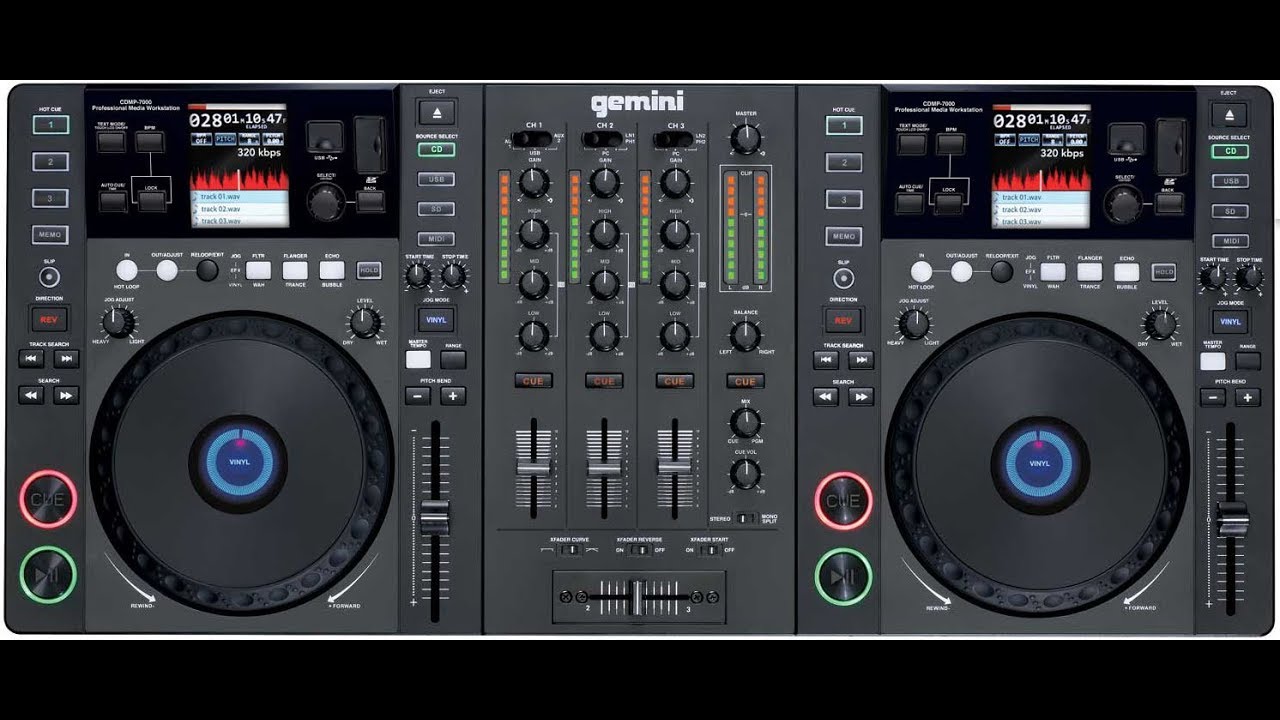Click the FLTR/WAH effect button on left deck
The height and width of the screenshot is (720, 1280).
point(258,270)
